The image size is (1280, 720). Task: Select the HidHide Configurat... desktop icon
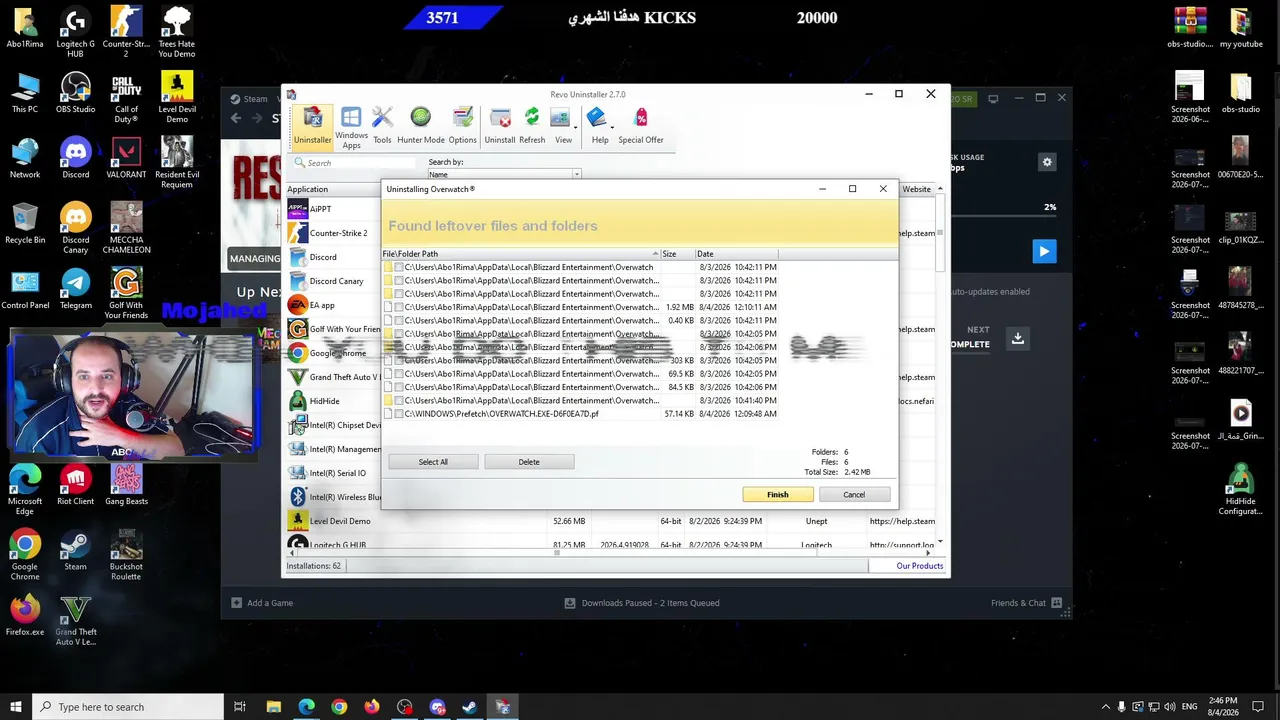point(1240,491)
